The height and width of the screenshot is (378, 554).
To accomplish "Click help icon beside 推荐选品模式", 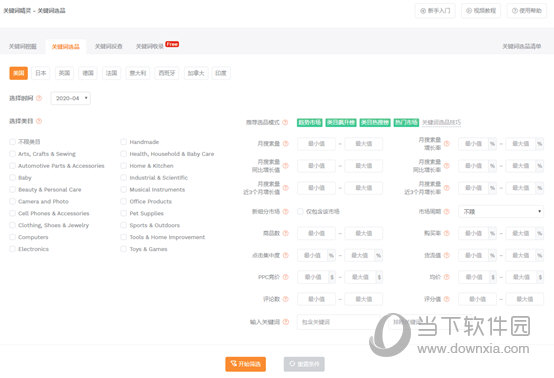I will click(x=285, y=123).
